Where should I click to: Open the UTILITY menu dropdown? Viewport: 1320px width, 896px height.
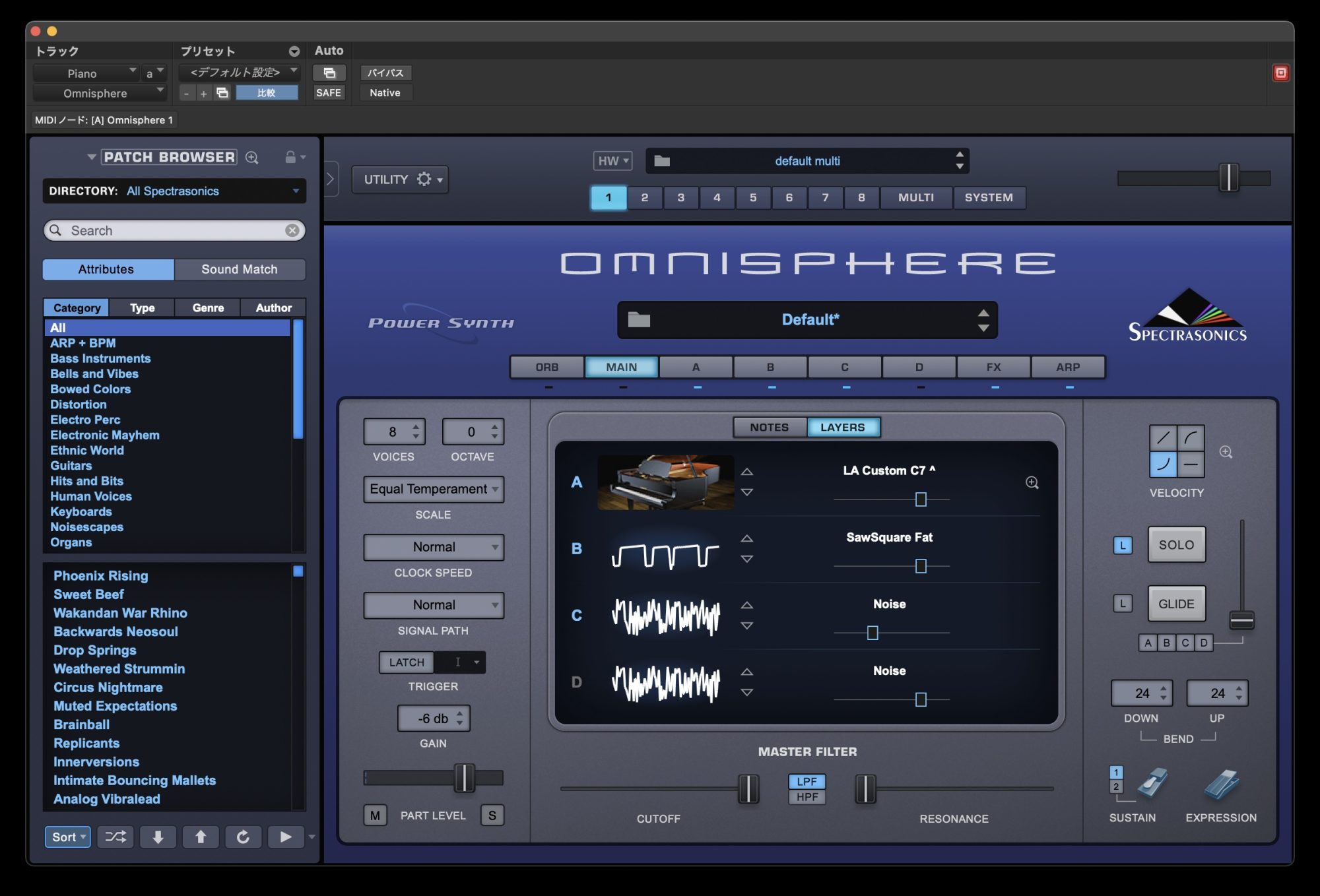400,179
